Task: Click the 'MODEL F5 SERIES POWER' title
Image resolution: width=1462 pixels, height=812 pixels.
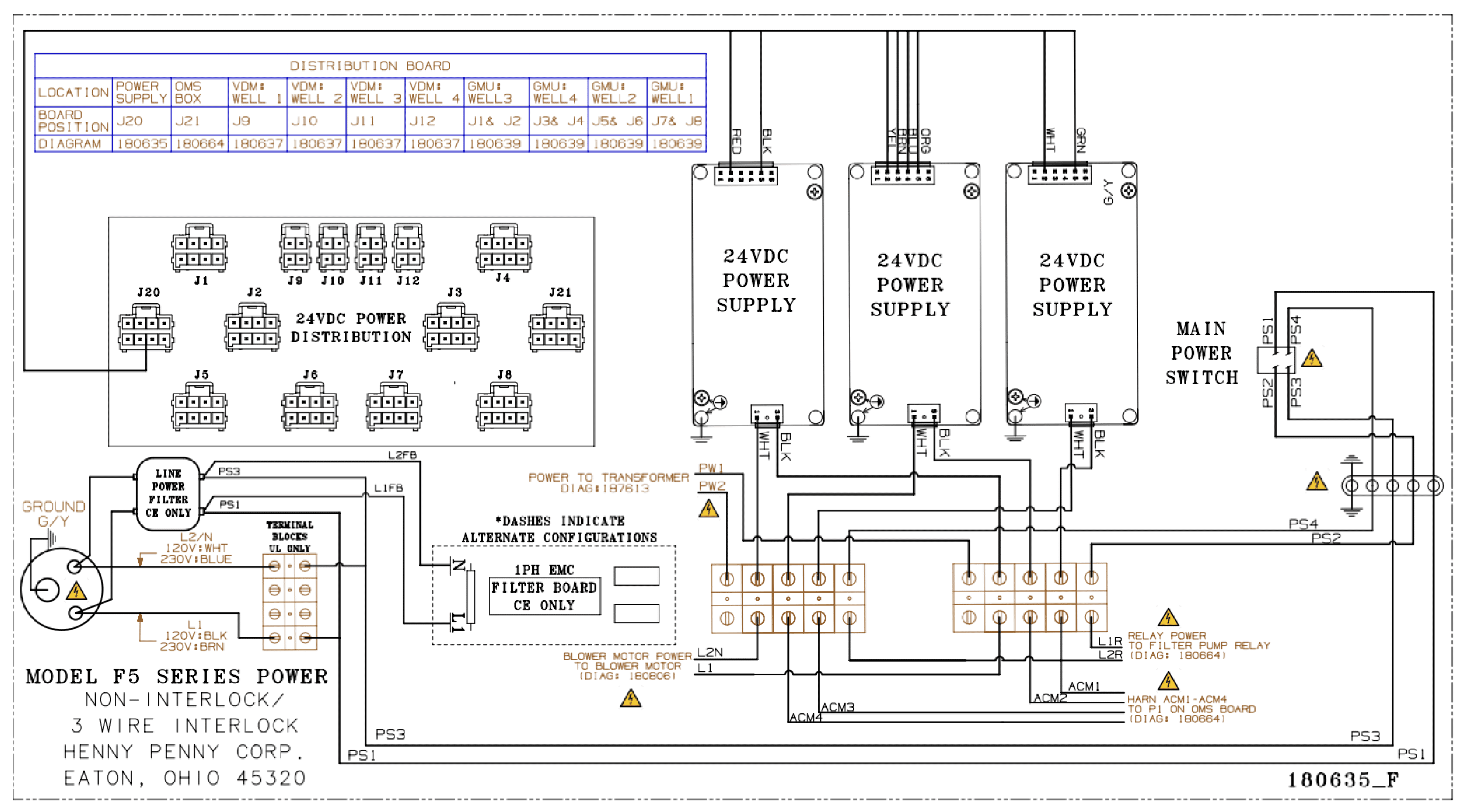Action: [177, 676]
